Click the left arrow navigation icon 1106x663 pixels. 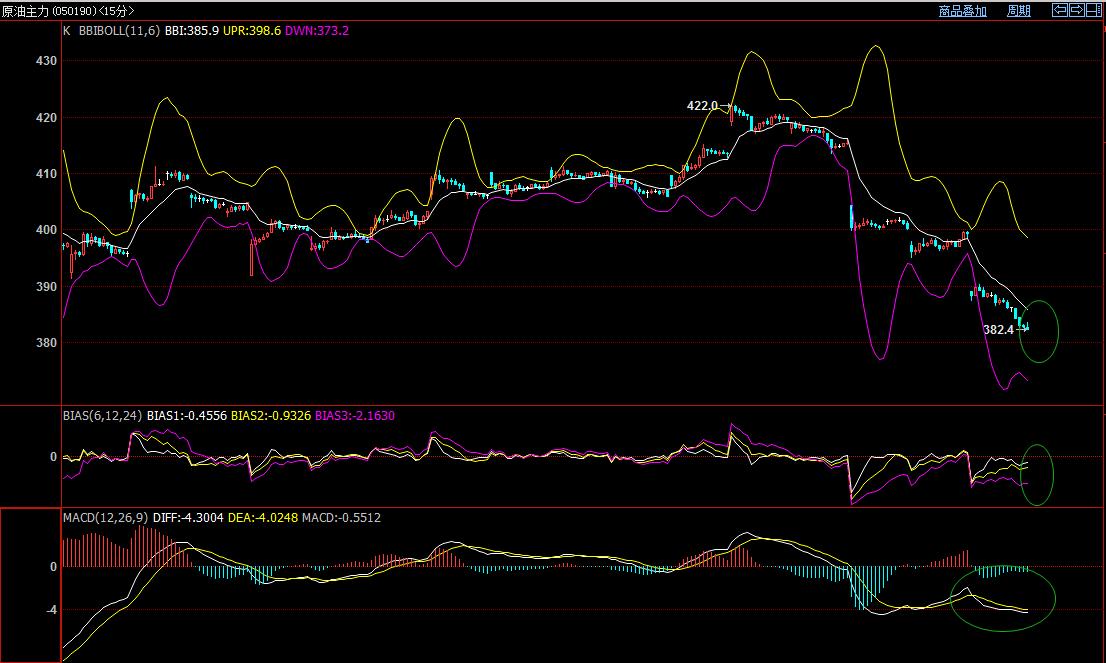click(1060, 11)
